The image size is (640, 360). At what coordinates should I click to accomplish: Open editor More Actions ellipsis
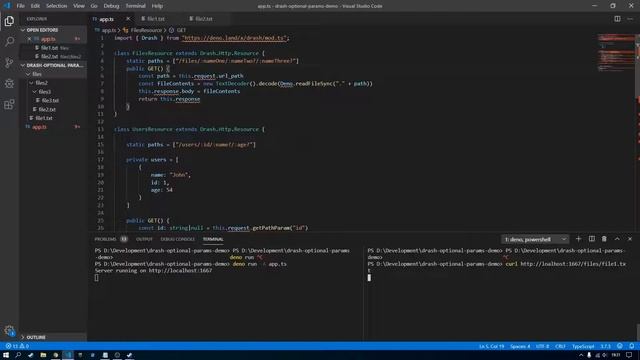coord(630,19)
